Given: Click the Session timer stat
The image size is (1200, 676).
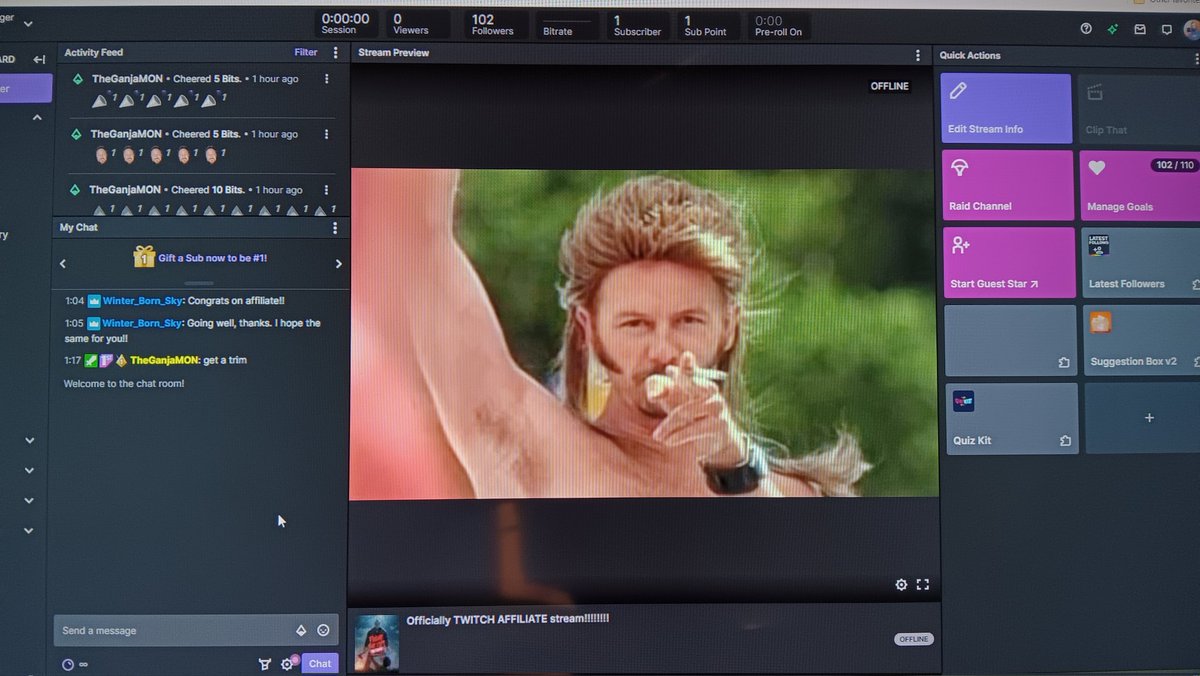Looking at the screenshot, I should (x=345, y=25).
